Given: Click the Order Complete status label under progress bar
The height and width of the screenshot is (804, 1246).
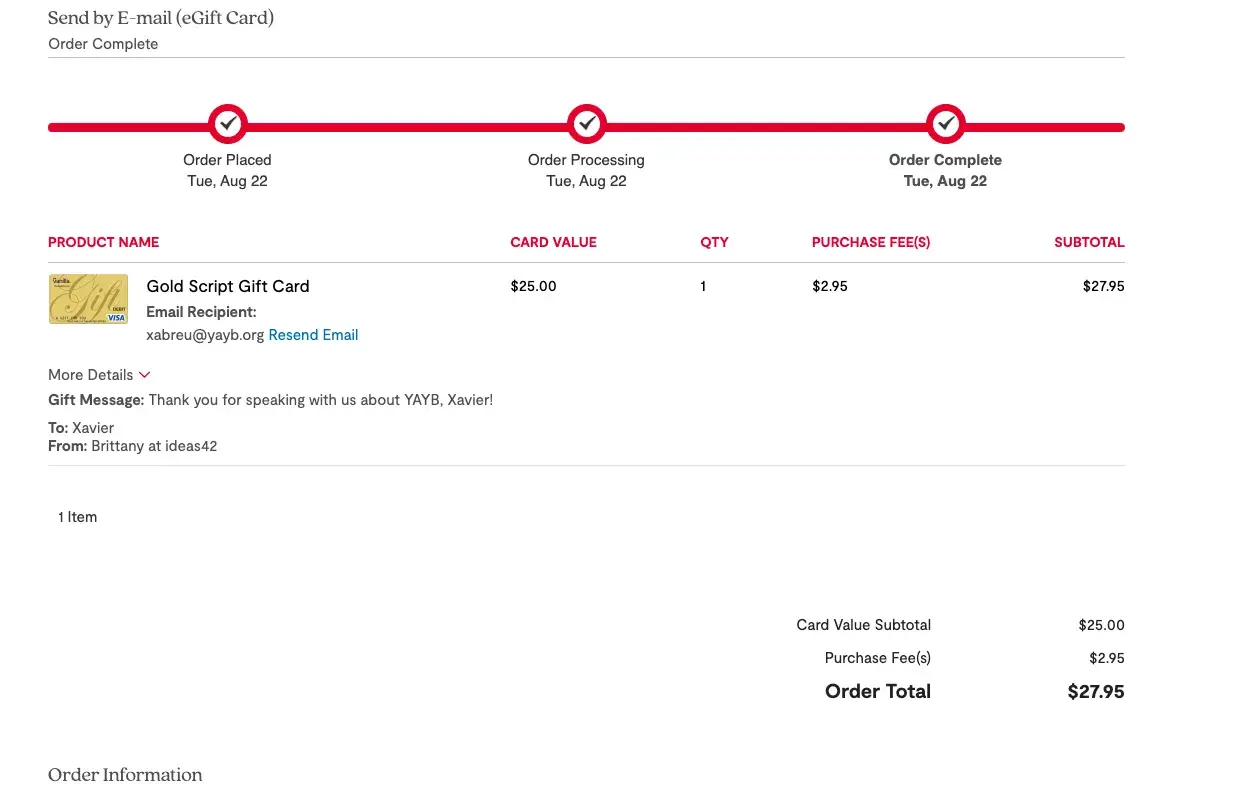Looking at the screenshot, I should tap(945, 160).
